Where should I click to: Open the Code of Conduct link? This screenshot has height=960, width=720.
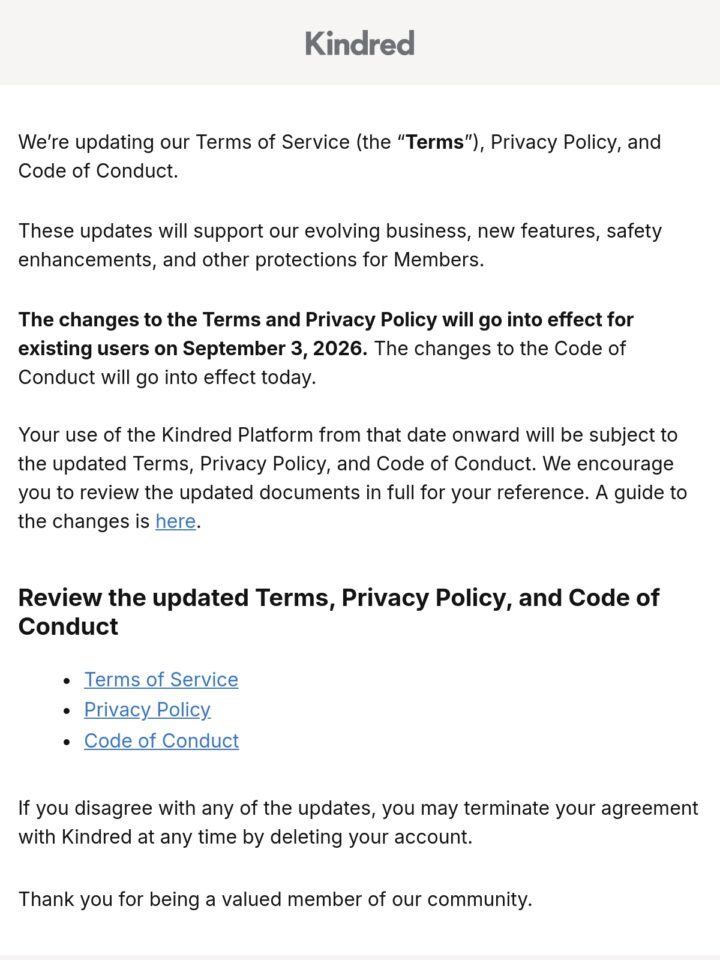pyautogui.click(x=162, y=741)
